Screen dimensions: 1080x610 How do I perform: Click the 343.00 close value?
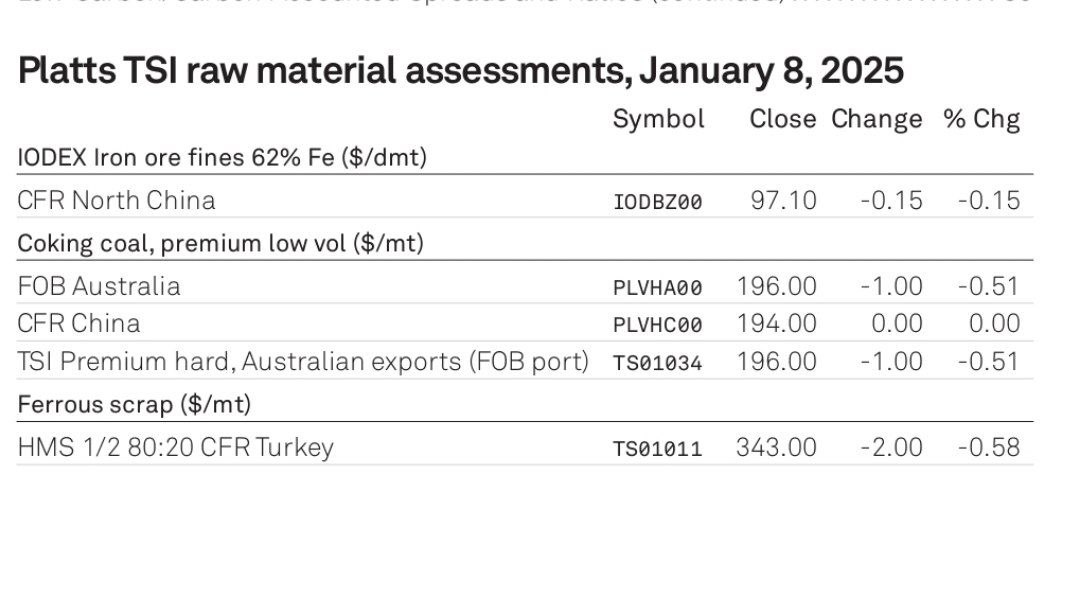776,448
